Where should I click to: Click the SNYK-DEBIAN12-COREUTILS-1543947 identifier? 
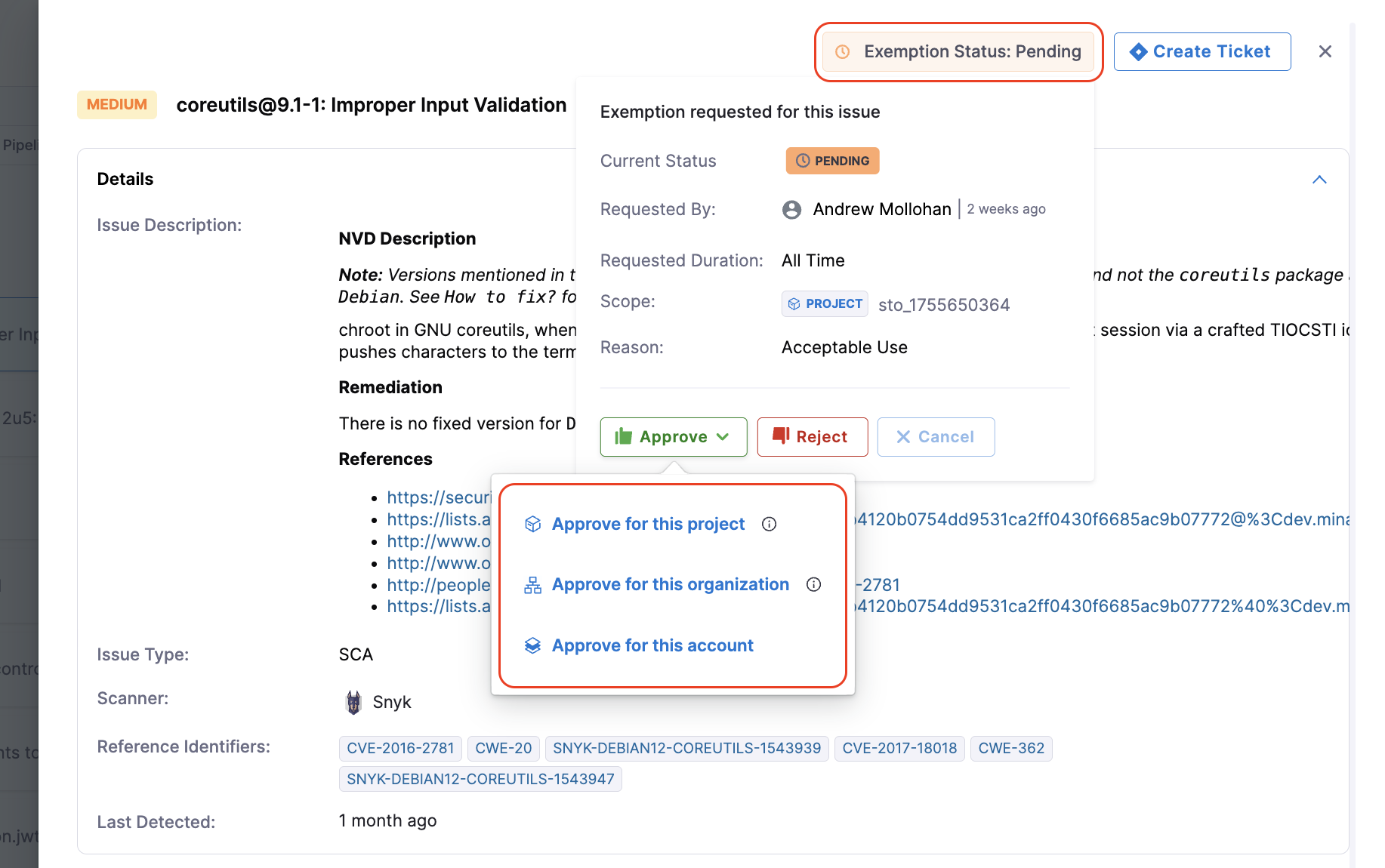click(480, 779)
